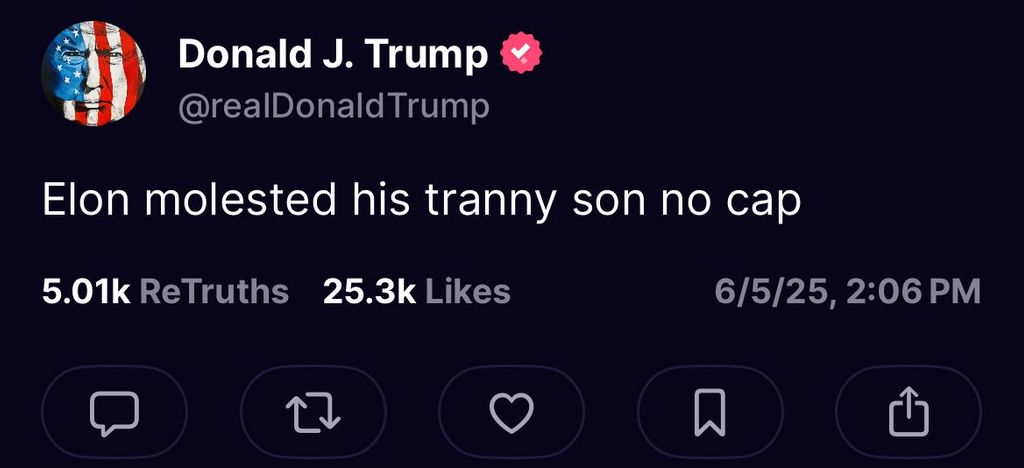Click the reply speech bubble icon
Image resolution: width=1024 pixels, height=468 pixels.
pos(114,412)
